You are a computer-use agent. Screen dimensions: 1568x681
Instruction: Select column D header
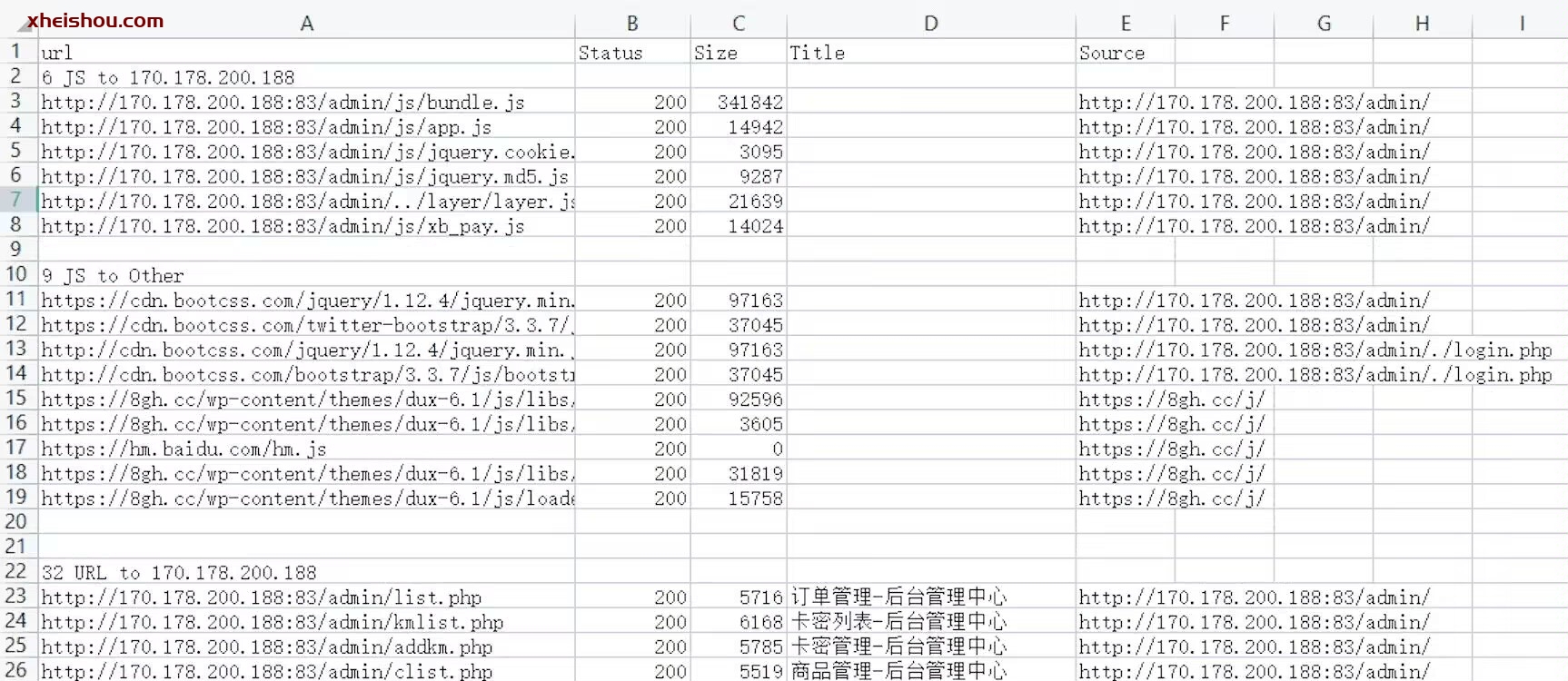(931, 24)
